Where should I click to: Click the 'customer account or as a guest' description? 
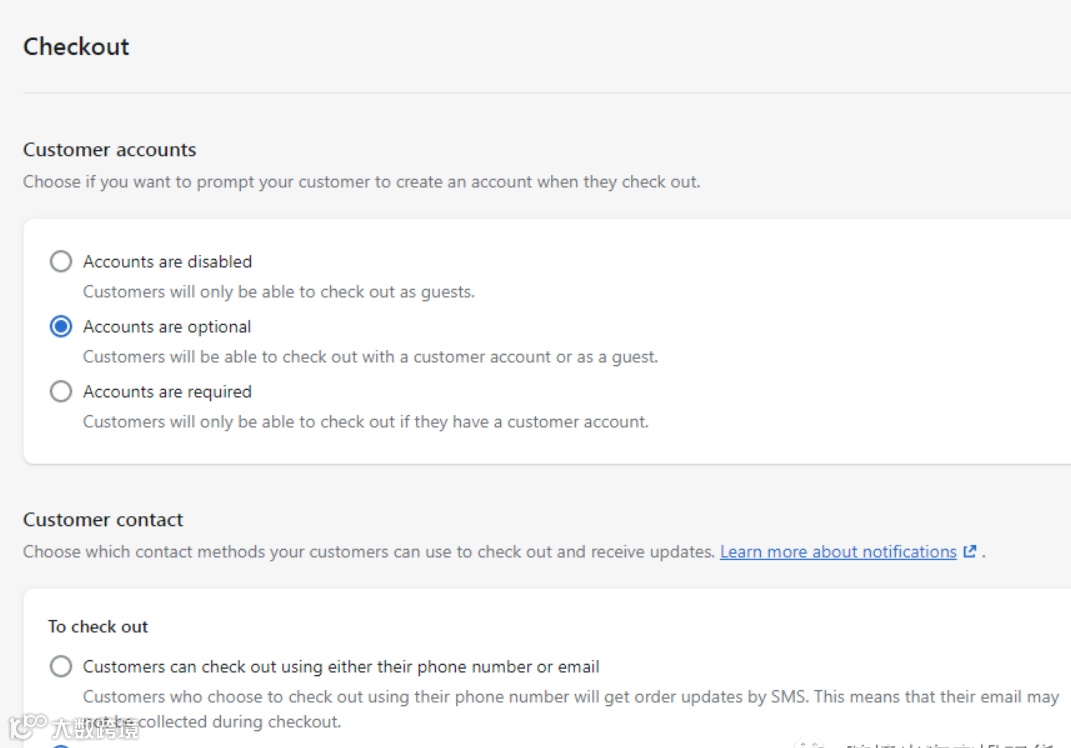click(370, 357)
